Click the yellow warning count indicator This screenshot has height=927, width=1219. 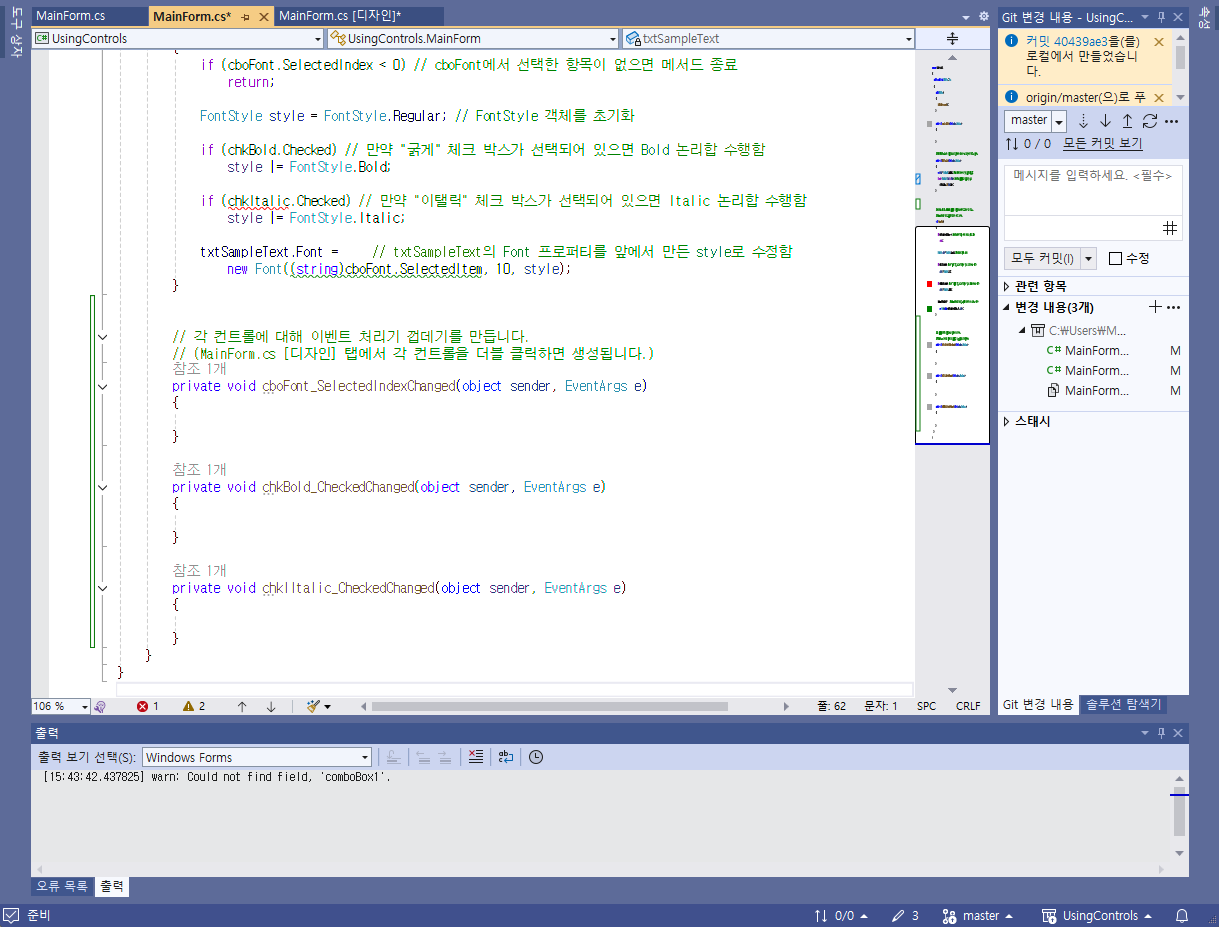(x=194, y=706)
